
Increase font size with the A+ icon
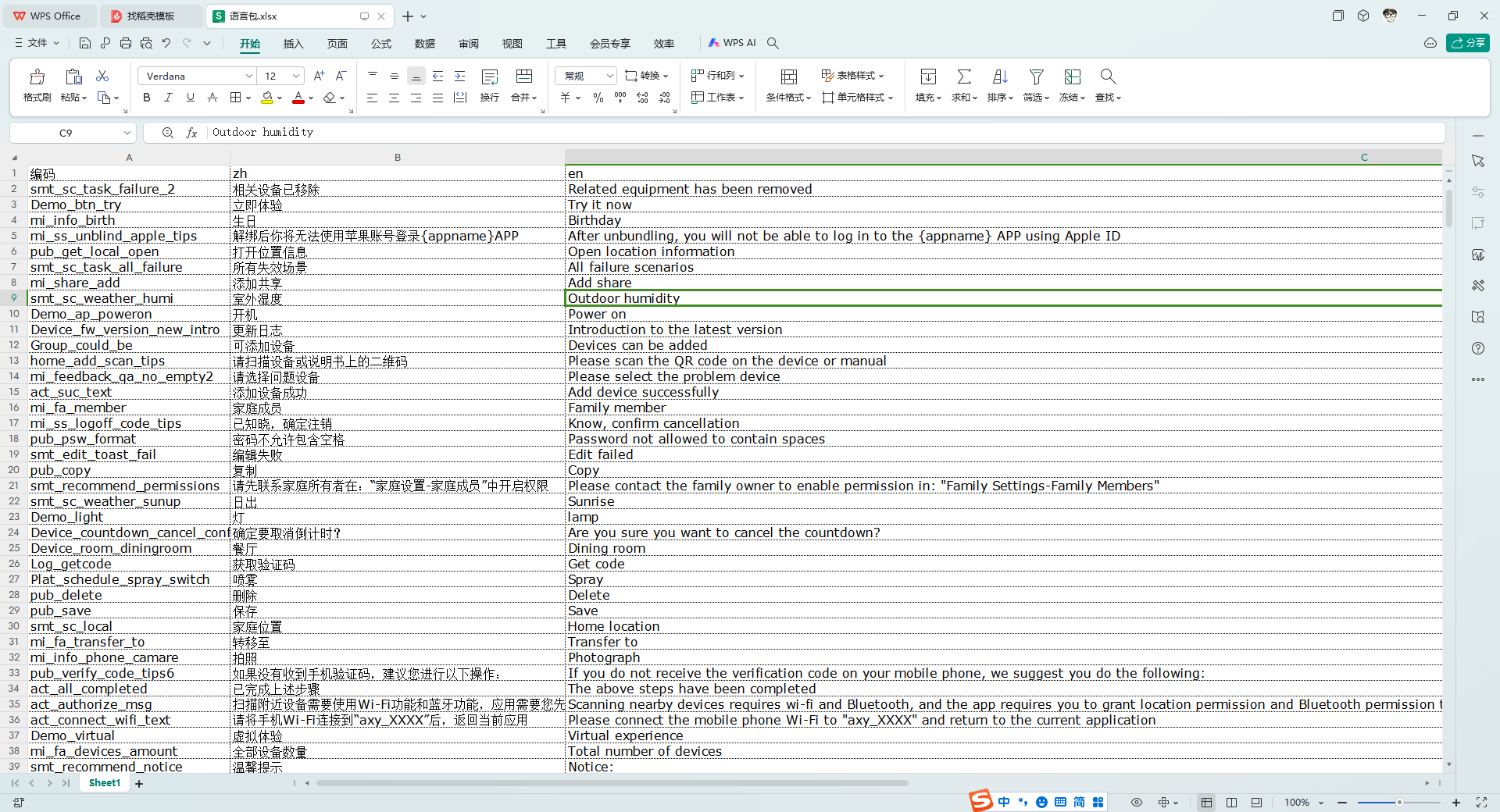319,76
